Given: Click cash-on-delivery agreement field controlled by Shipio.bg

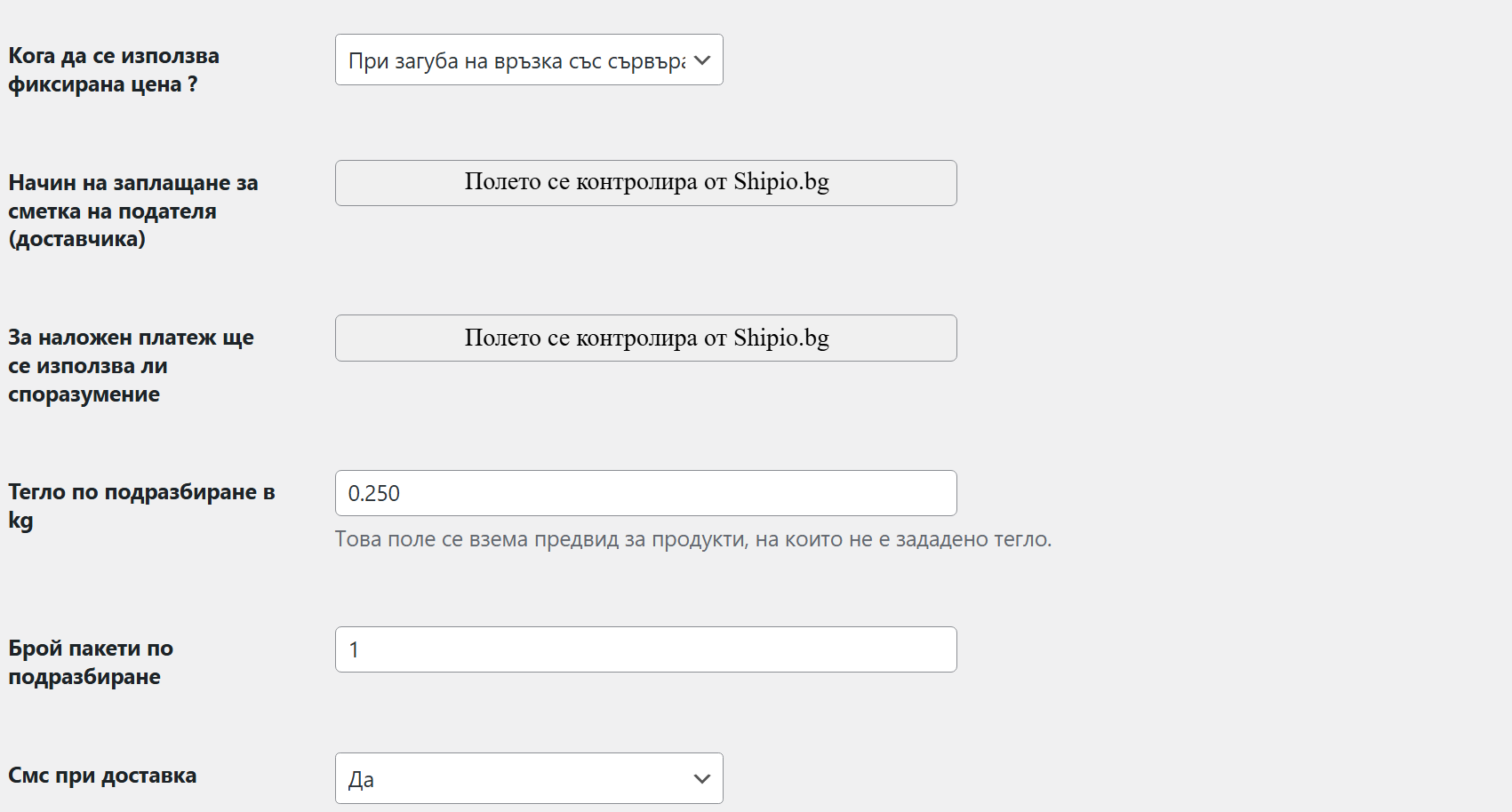Looking at the screenshot, I should (646, 338).
